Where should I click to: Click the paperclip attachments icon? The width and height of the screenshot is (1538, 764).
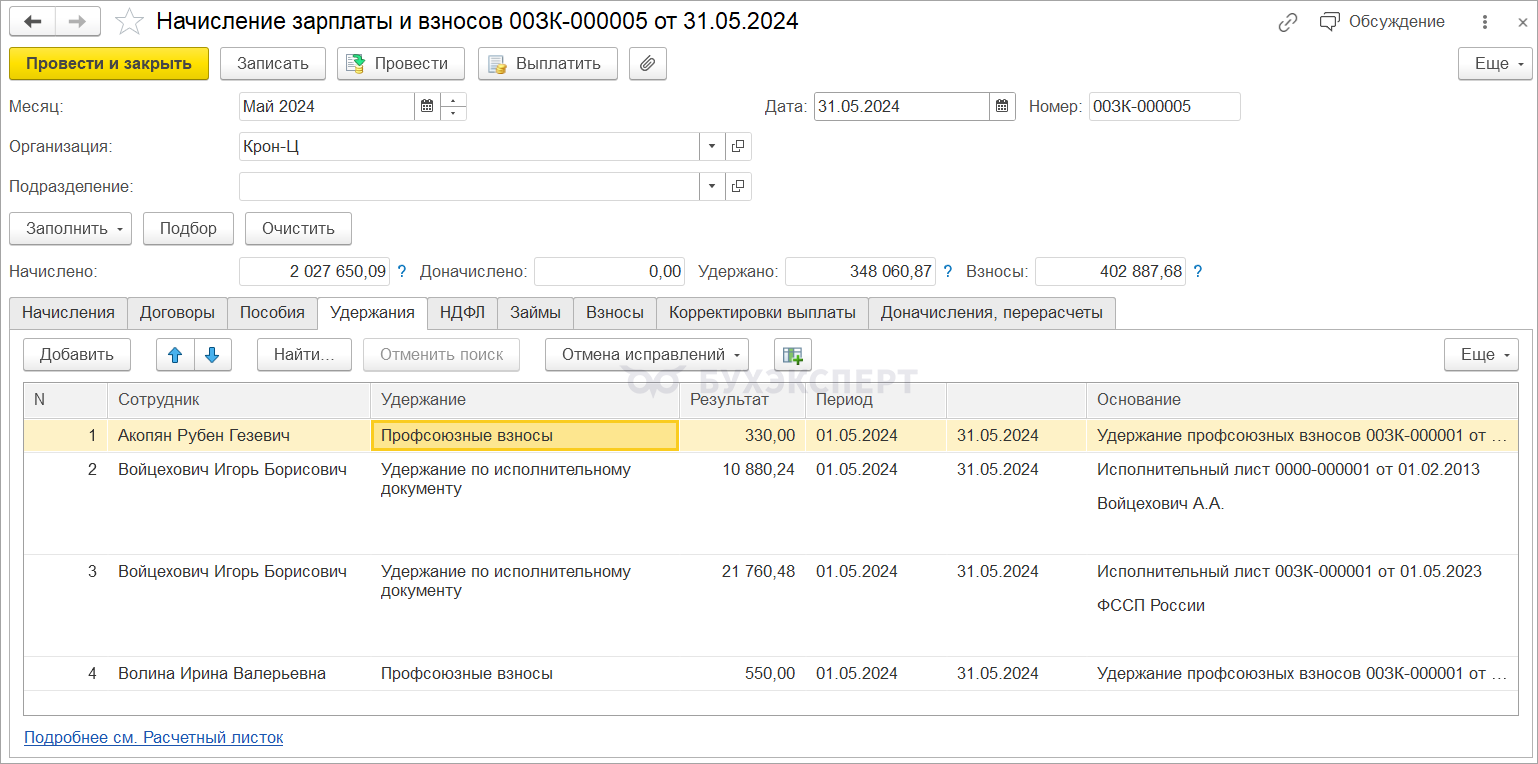647,64
